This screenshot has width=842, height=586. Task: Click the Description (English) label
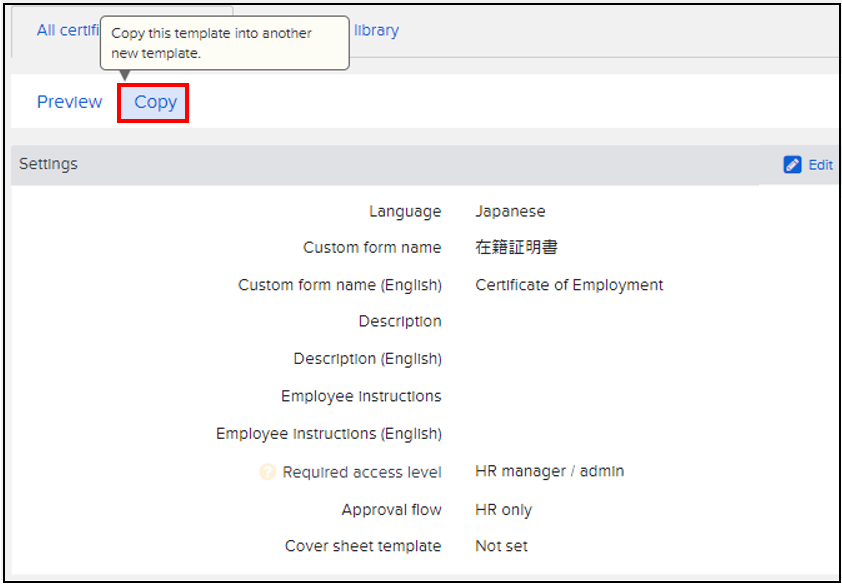[x=367, y=359]
